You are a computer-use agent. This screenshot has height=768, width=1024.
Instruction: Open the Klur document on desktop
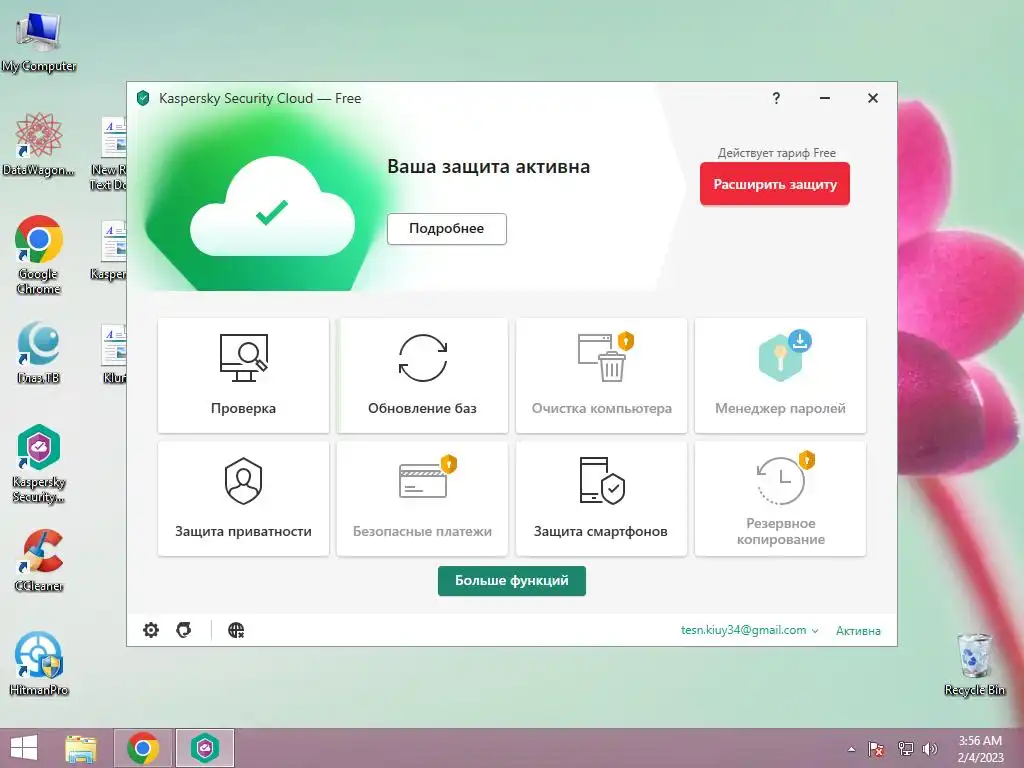tap(114, 354)
